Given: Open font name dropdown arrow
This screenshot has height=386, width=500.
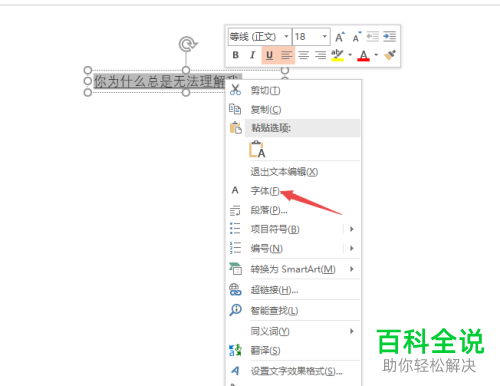Looking at the screenshot, I should coord(286,36).
